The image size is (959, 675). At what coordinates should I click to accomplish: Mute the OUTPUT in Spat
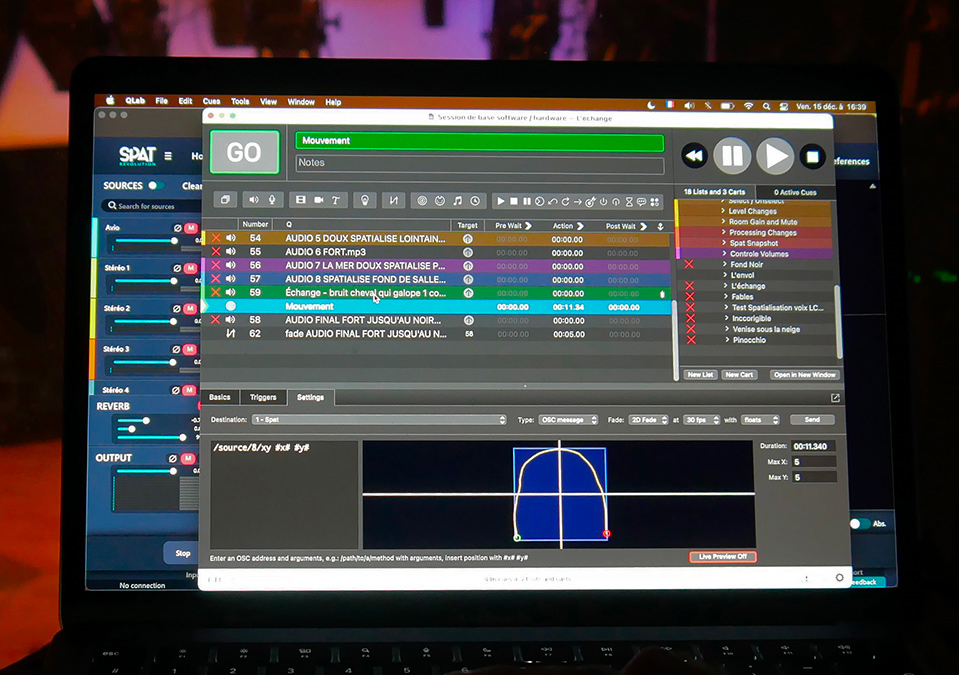pyautogui.click(x=188, y=459)
